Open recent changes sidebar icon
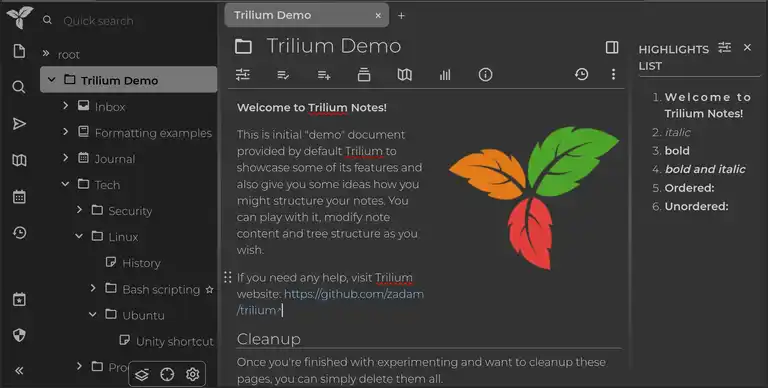Screen dimensions: 768x388 click(19, 233)
